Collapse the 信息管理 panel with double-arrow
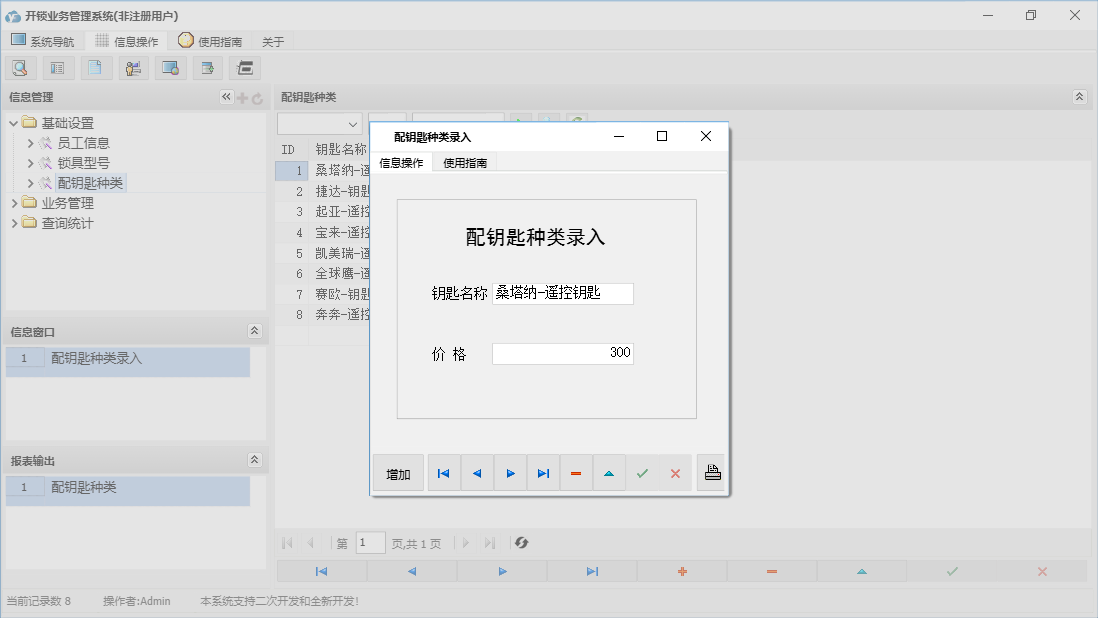 tap(226, 97)
